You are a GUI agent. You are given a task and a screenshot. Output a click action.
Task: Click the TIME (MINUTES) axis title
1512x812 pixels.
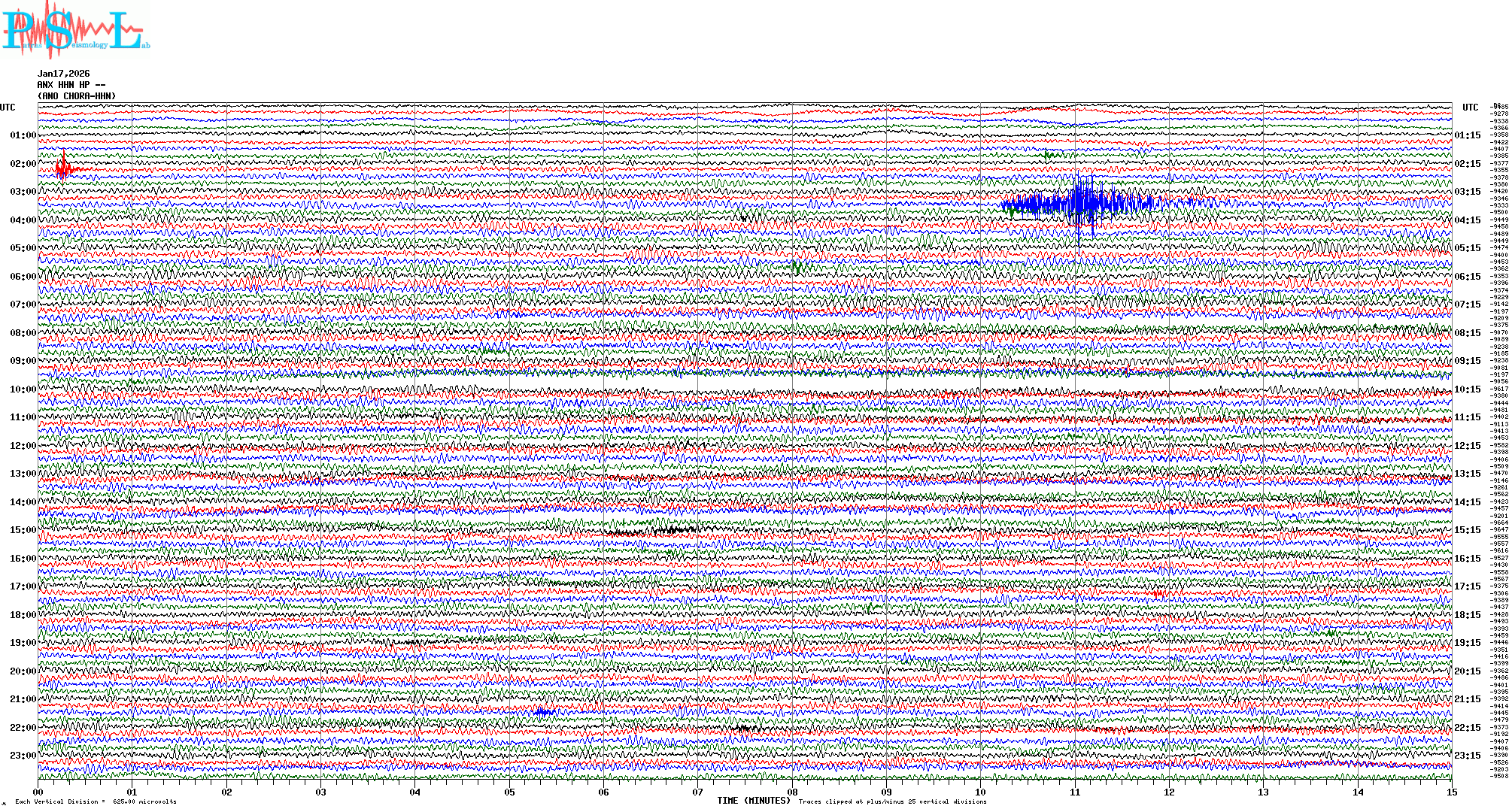coord(753,801)
